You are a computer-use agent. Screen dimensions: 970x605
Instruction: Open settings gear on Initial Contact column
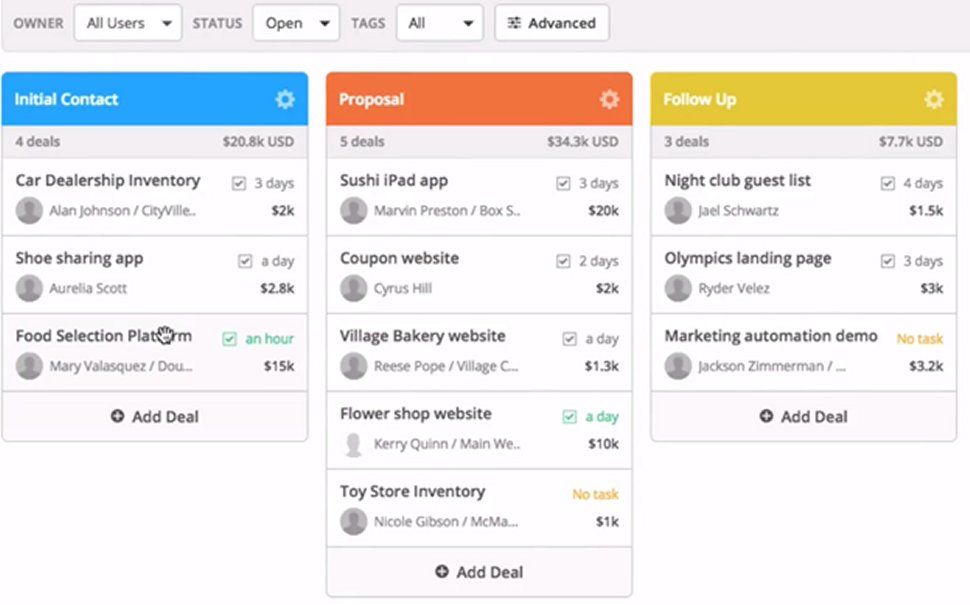(x=285, y=99)
